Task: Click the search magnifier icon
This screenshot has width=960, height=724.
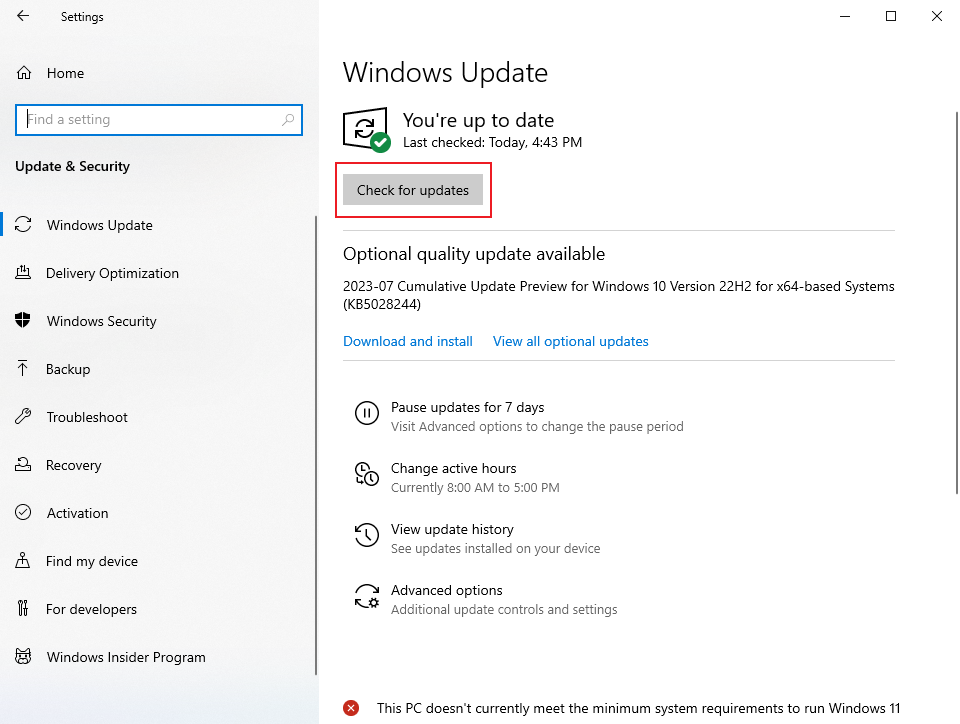Action: tap(288, 120)
